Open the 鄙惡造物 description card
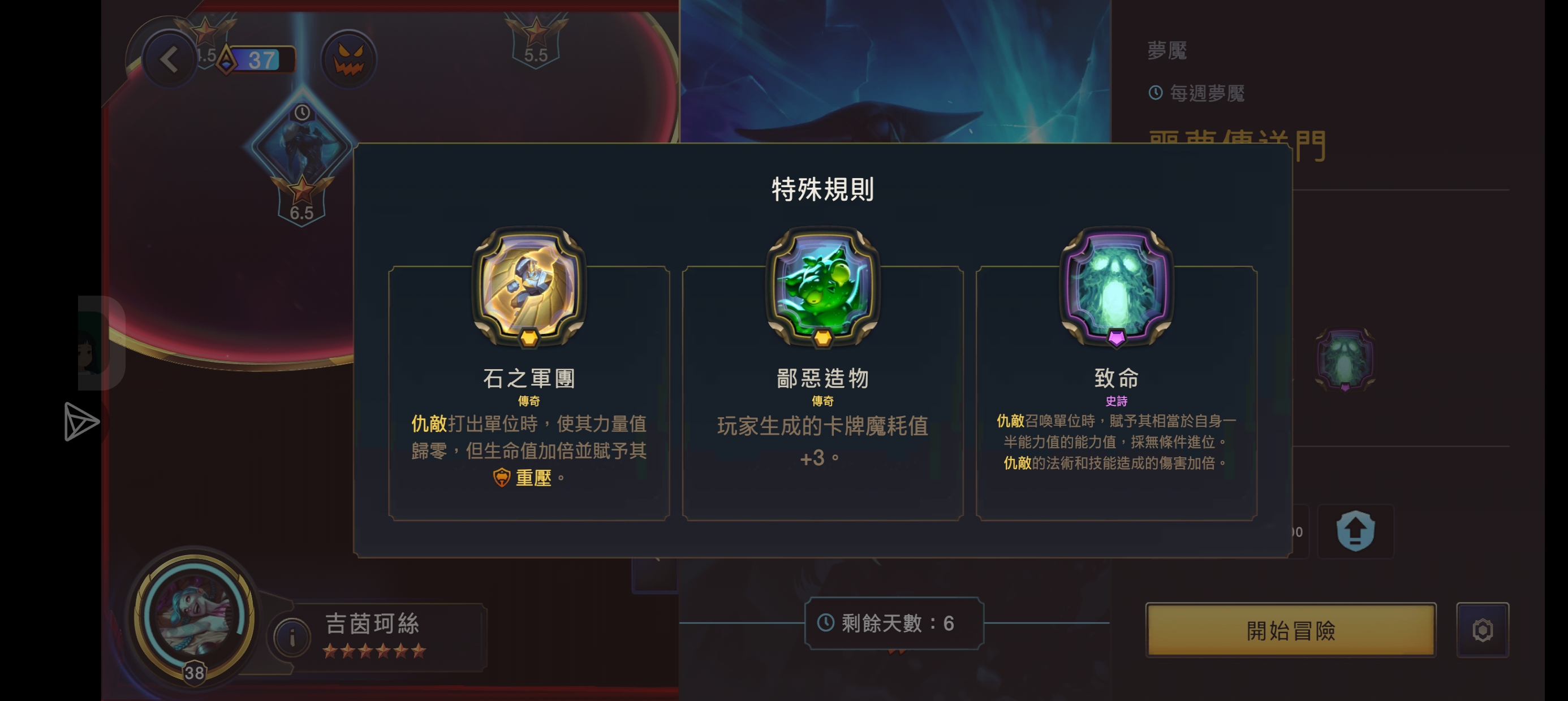 tap(822, 393)
